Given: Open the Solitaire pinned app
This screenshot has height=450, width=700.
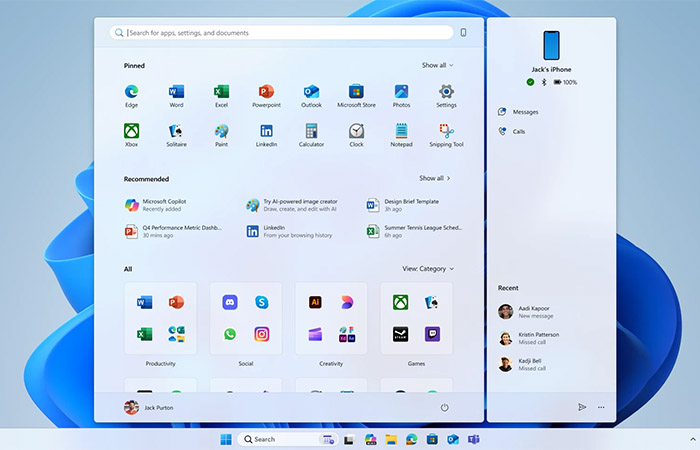Looking at the screenshot, I should tap(176, 132).
